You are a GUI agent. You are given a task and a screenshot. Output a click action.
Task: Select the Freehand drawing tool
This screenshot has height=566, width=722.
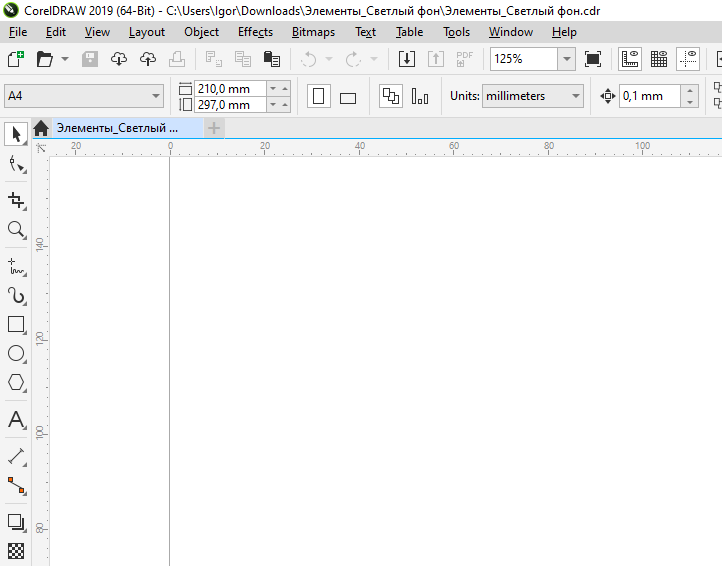pyautogui.click(x=16, y=267)
